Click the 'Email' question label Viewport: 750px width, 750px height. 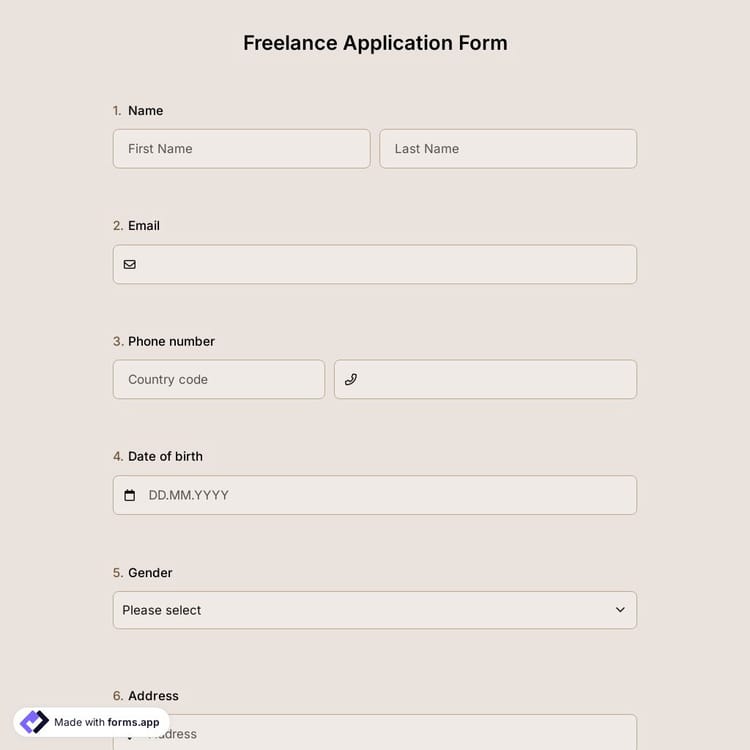[x=143, y=226]
